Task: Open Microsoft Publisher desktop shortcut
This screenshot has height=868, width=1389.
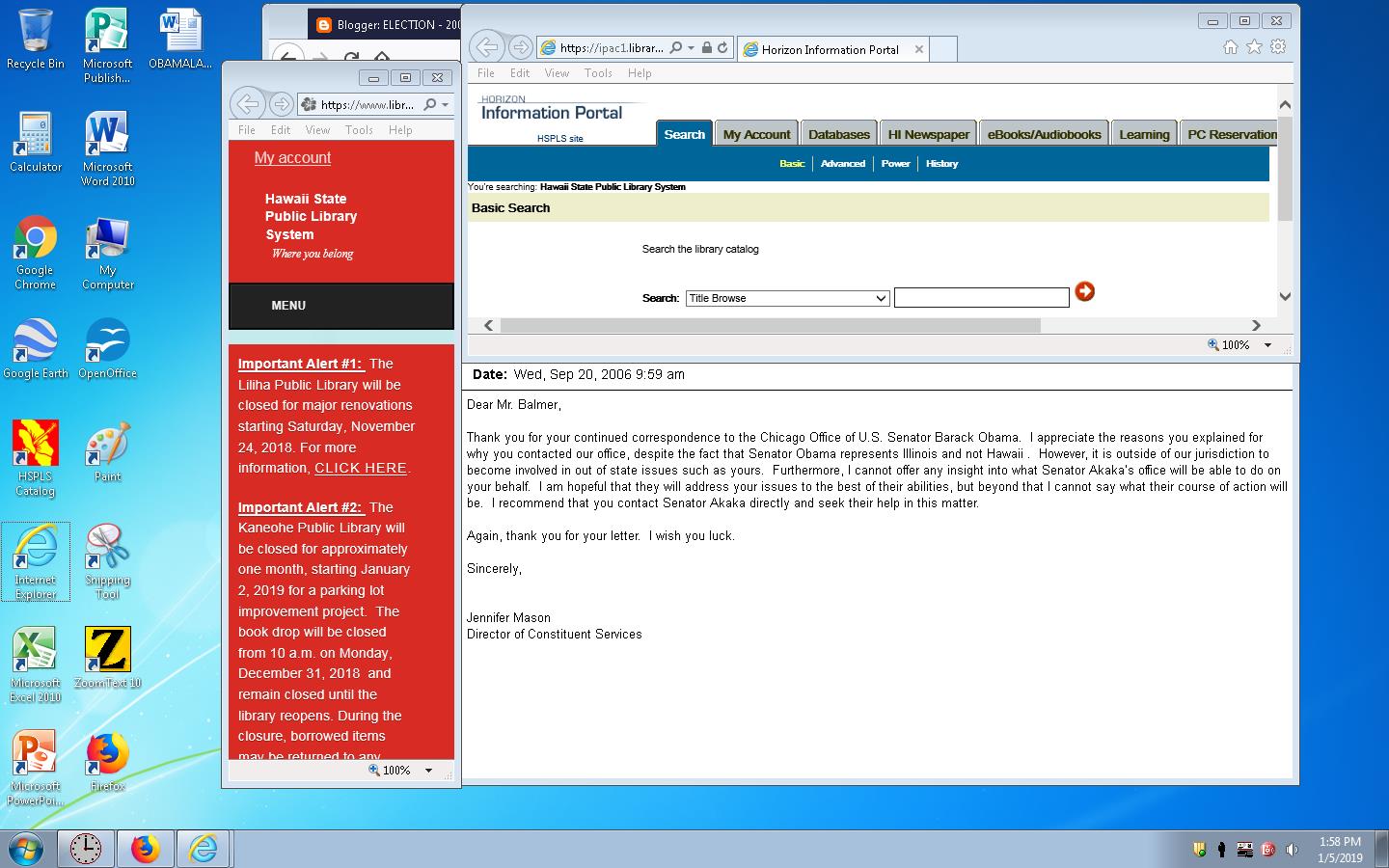Action: point(107,45)
